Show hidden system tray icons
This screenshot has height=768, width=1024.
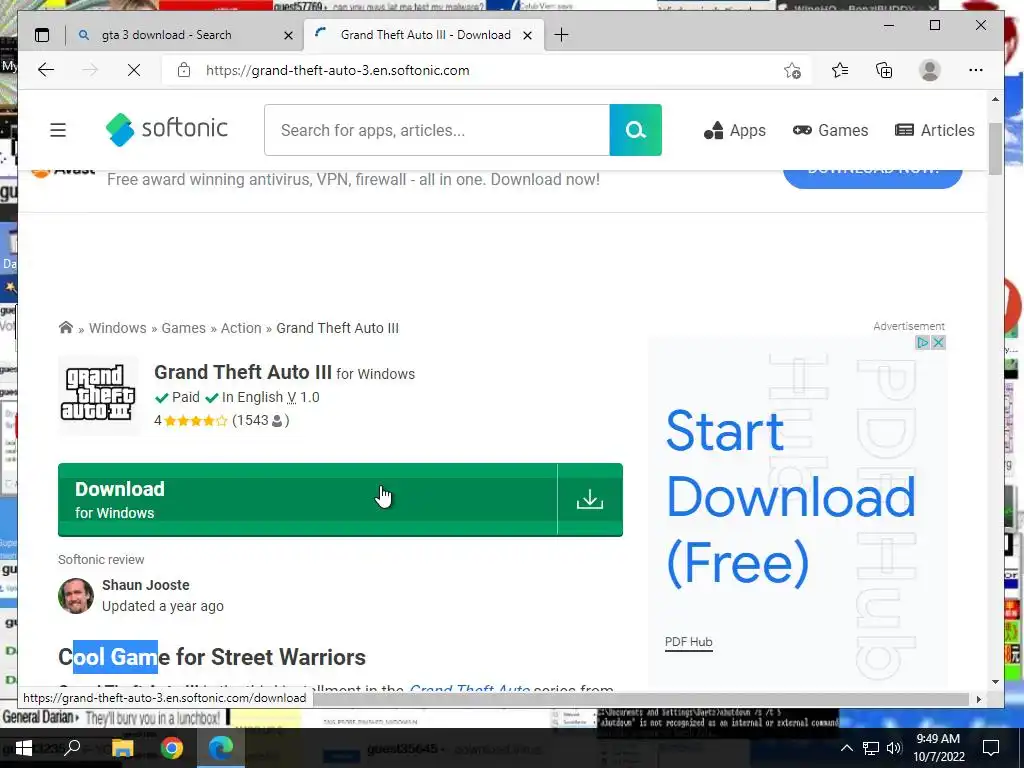click(x=846, y=748)
